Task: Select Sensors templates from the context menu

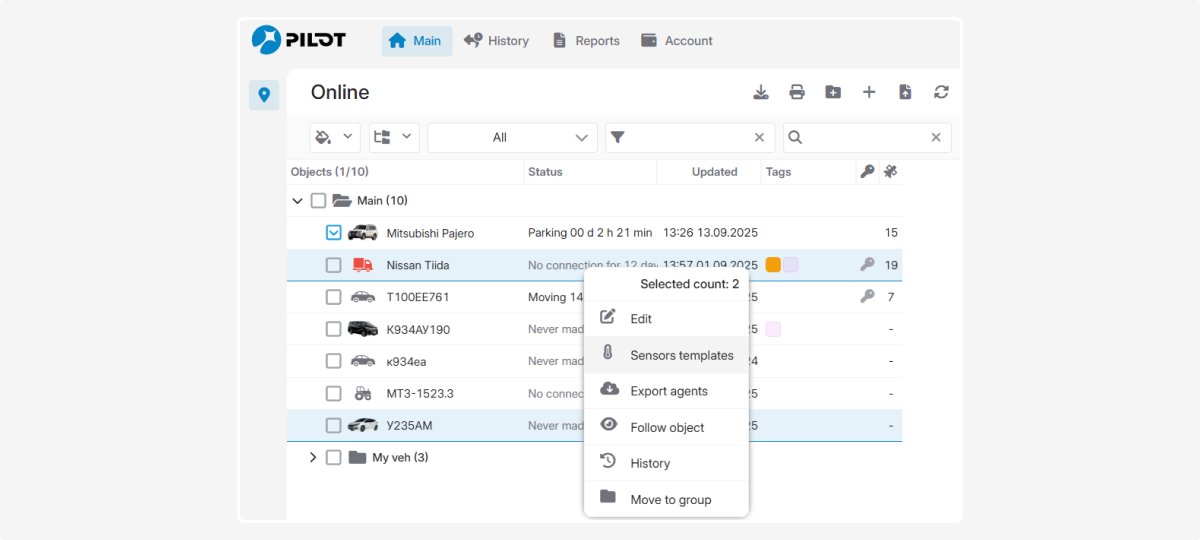Action: pos(681,355)
